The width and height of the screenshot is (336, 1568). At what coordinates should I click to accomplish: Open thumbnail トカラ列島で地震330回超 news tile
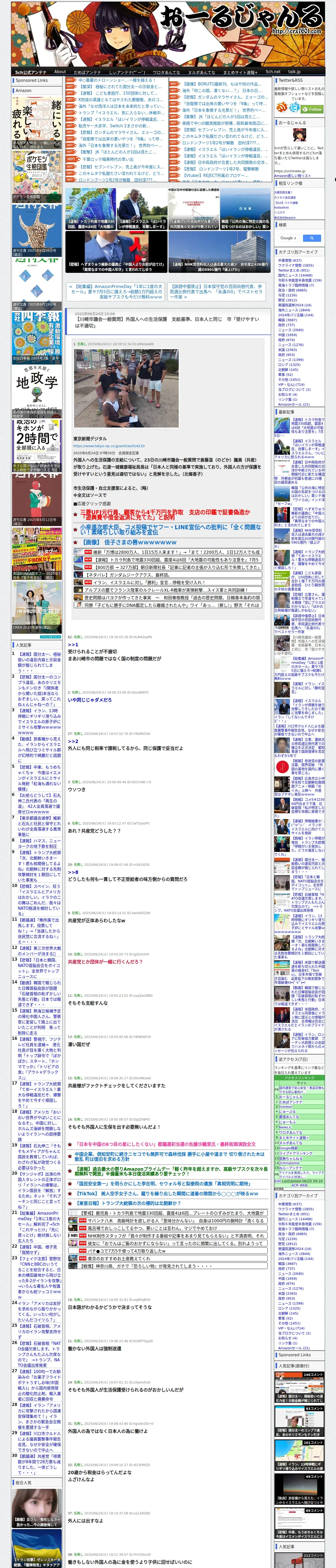pyautogui.click(x=90, y=209)
